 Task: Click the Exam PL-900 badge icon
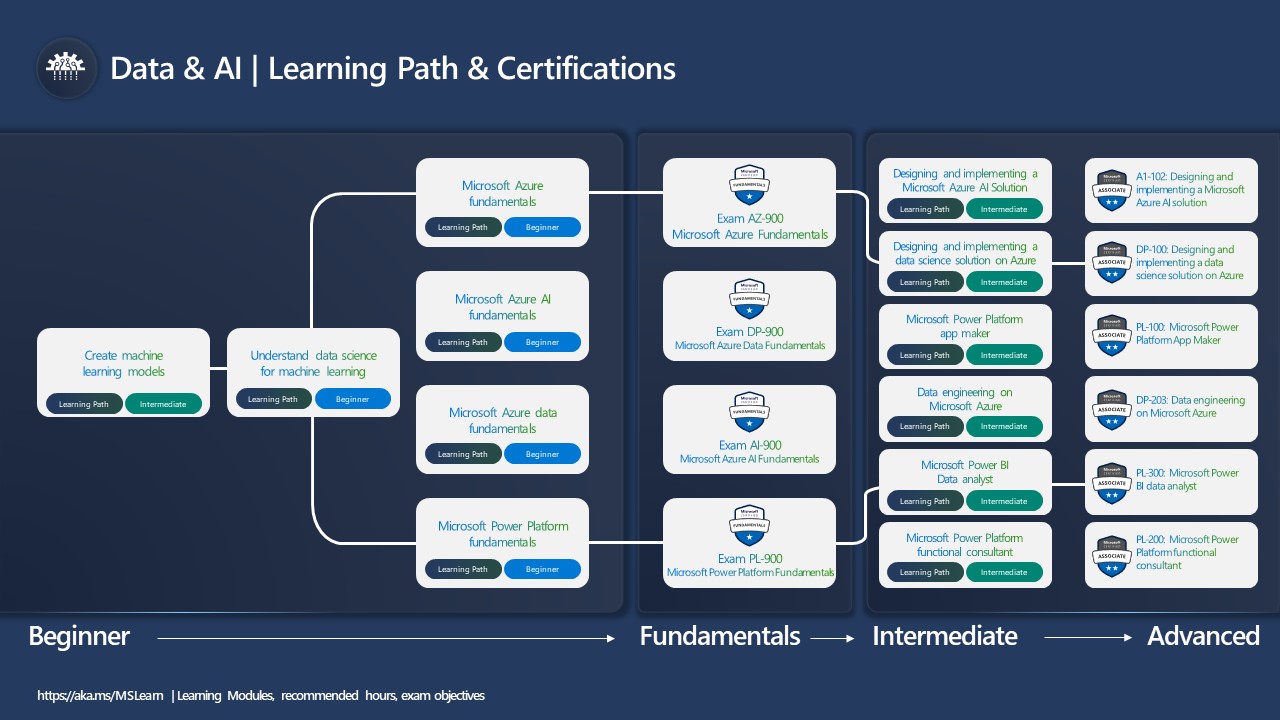point(748,524)
